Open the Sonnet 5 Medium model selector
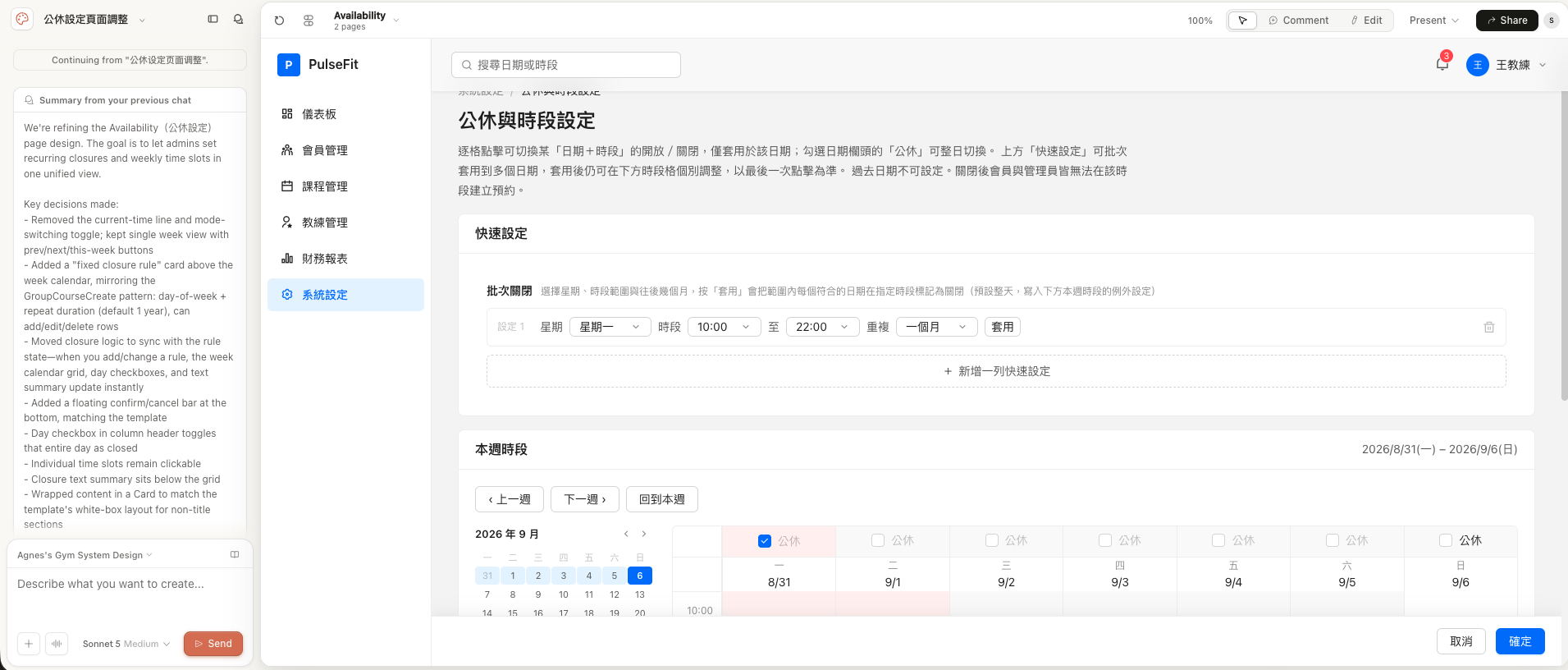Screen dimensions: 1568x670 [126, 644]
